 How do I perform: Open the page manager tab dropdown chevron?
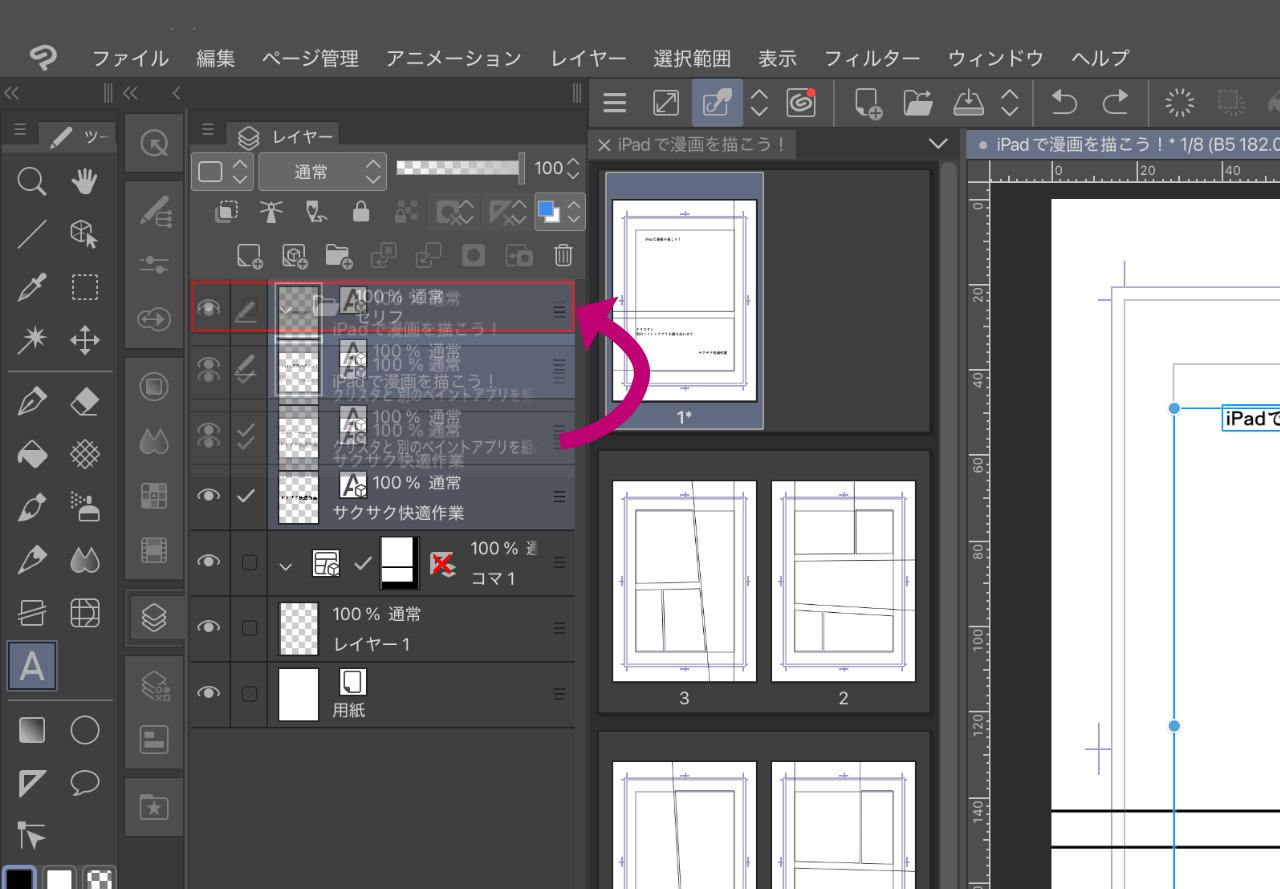tap(937, 144)
